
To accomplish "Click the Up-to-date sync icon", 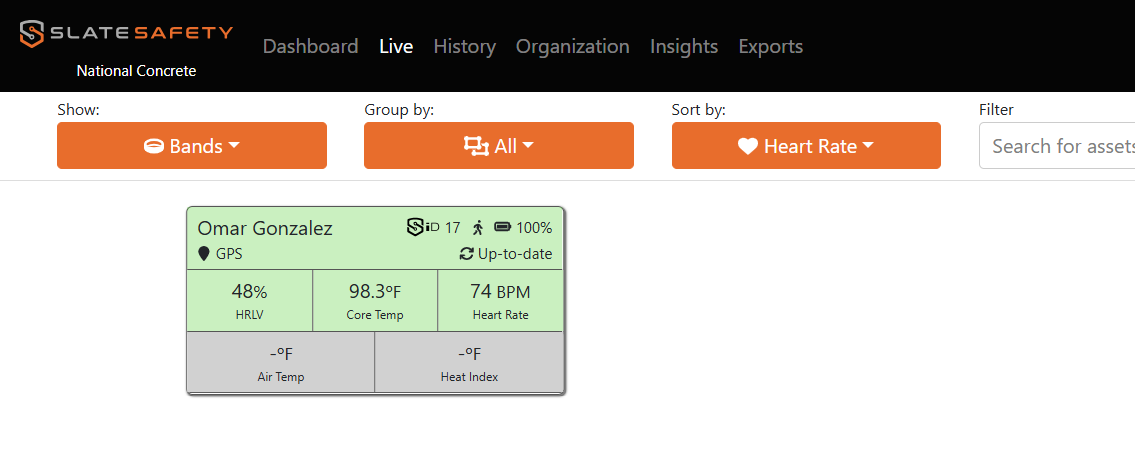I will [467, 254].
